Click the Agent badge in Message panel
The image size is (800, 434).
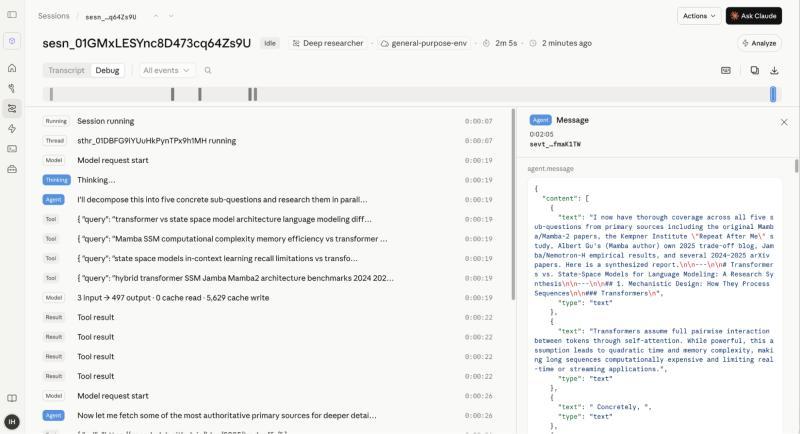[540, 120]
